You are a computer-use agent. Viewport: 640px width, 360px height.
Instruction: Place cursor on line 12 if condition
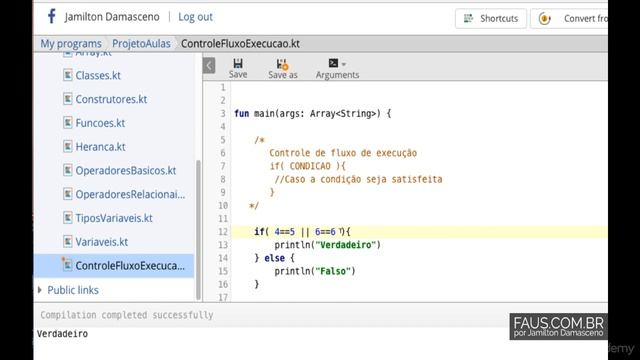click(x=302, y=232)
